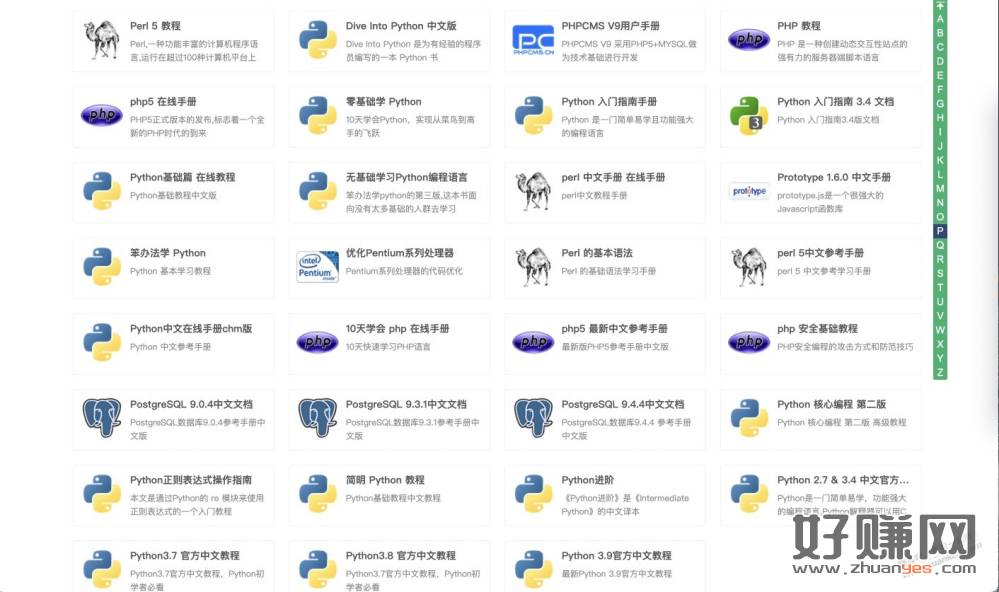999x592 pixels.
Task: Click the elephant icon for PostgreSQL 9.4.4中文文档
Action: (x=533, y=418)
